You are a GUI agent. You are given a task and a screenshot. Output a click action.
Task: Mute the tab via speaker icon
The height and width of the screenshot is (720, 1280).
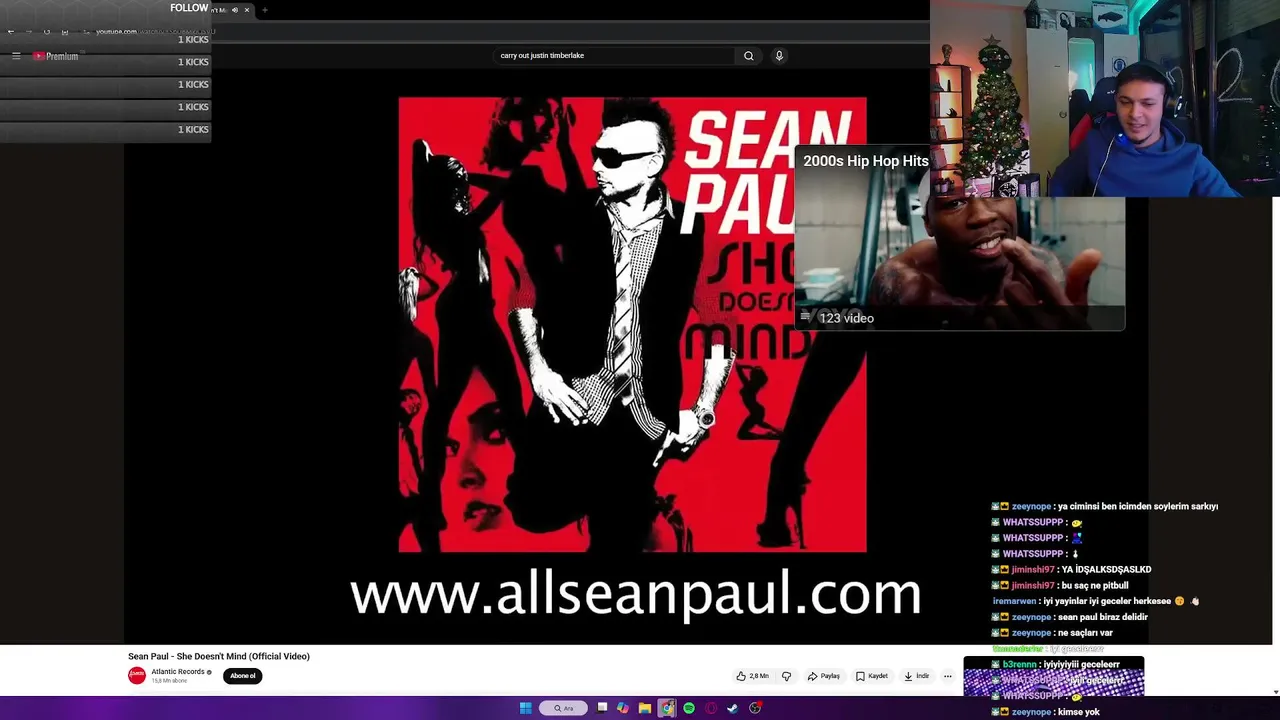(x=235, y=10)
